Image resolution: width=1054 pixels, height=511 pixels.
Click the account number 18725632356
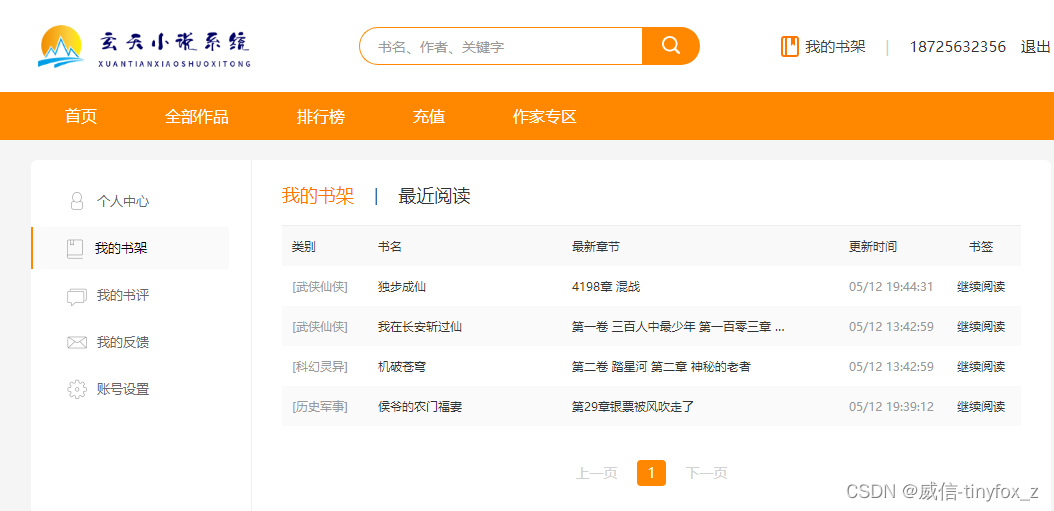(x=957, y=46)
